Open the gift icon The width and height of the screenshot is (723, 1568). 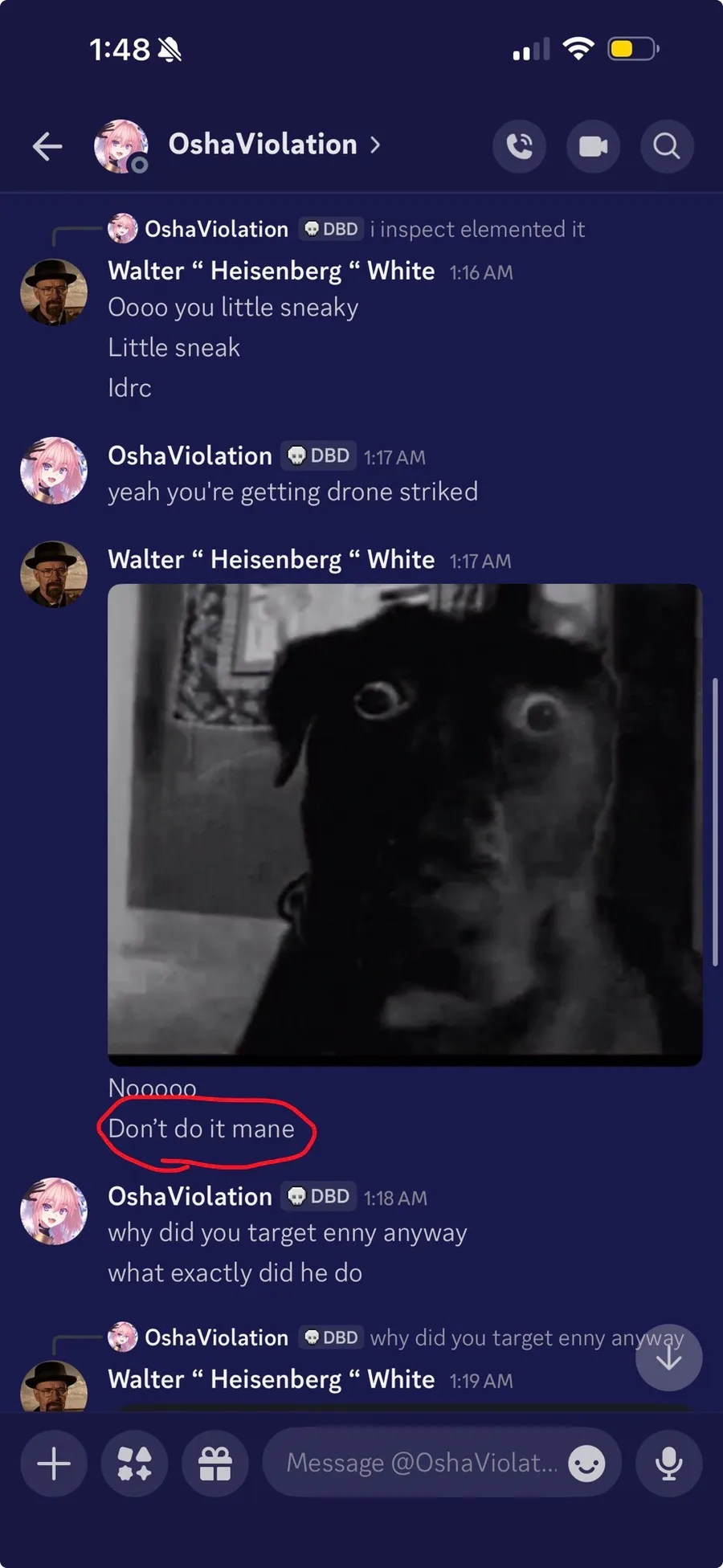coord(215,1463)
